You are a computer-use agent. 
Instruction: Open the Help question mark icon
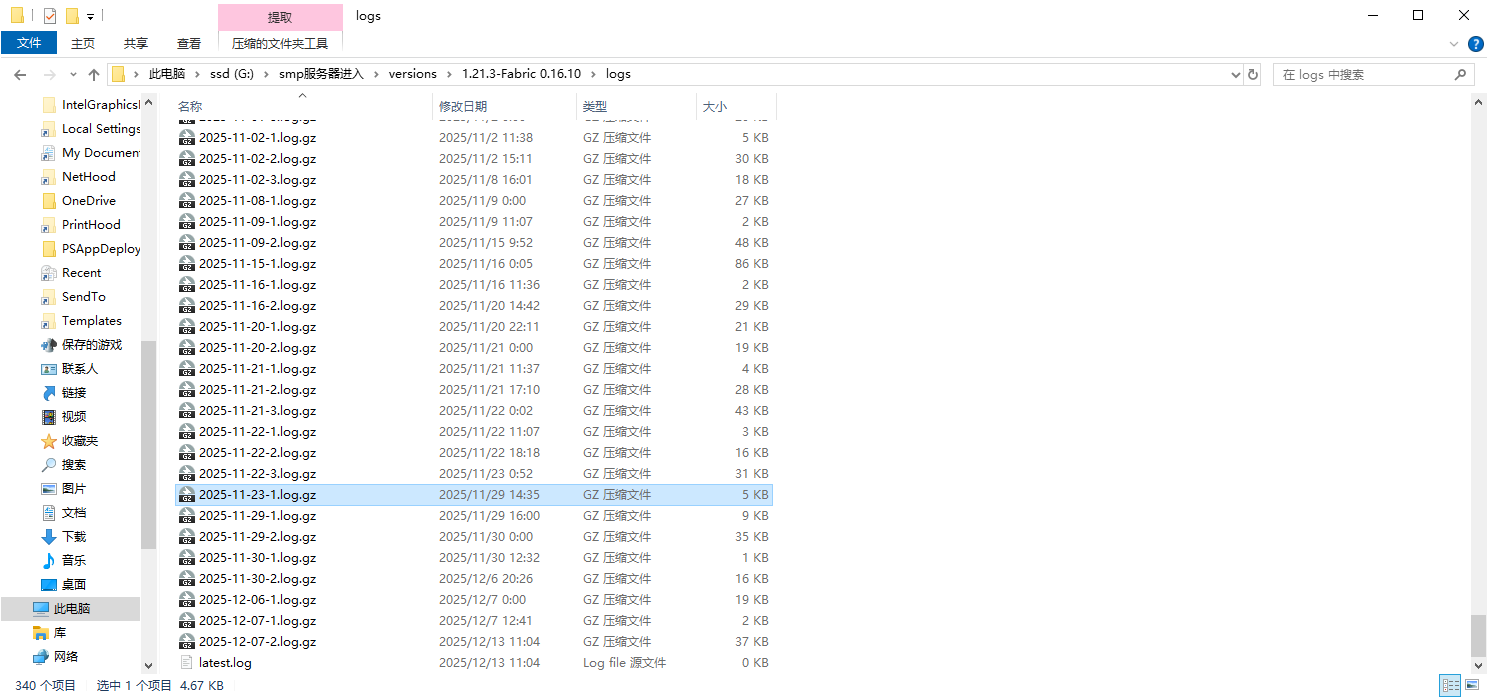point(1475,44)
